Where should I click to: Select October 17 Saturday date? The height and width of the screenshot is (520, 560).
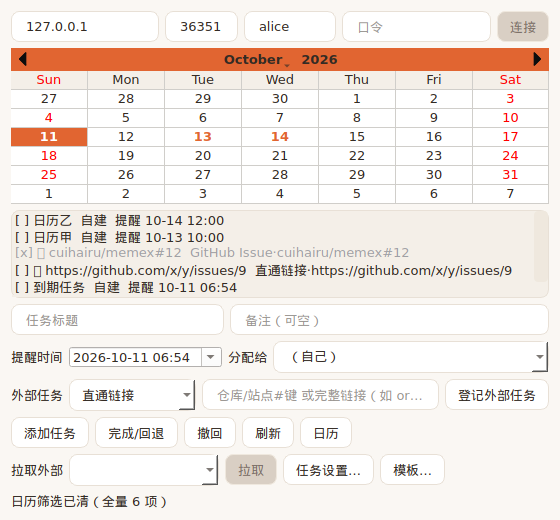510,137
